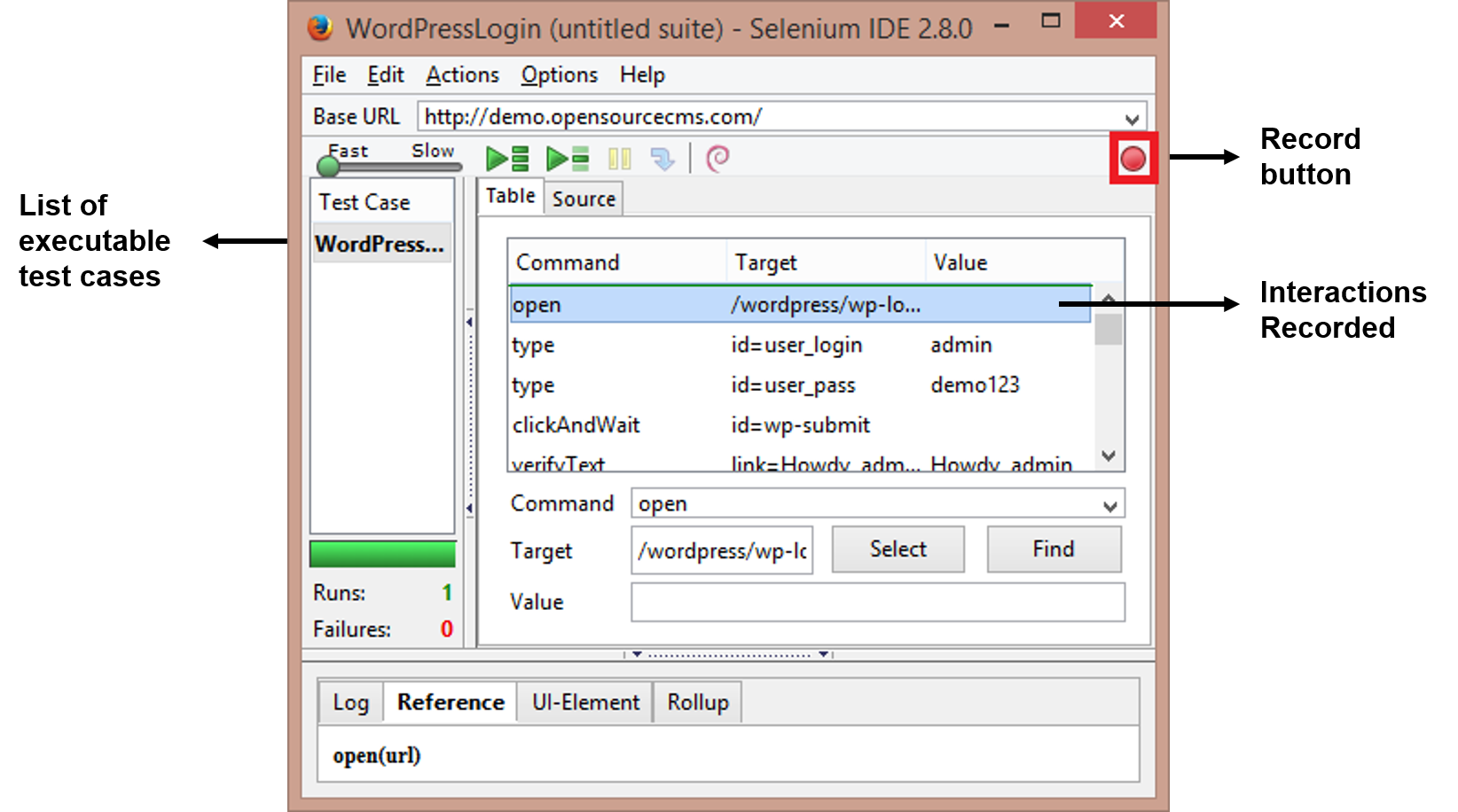Switch to the Source tab
The width and height of the screenshot is (1458, 812).
(584, 199)
